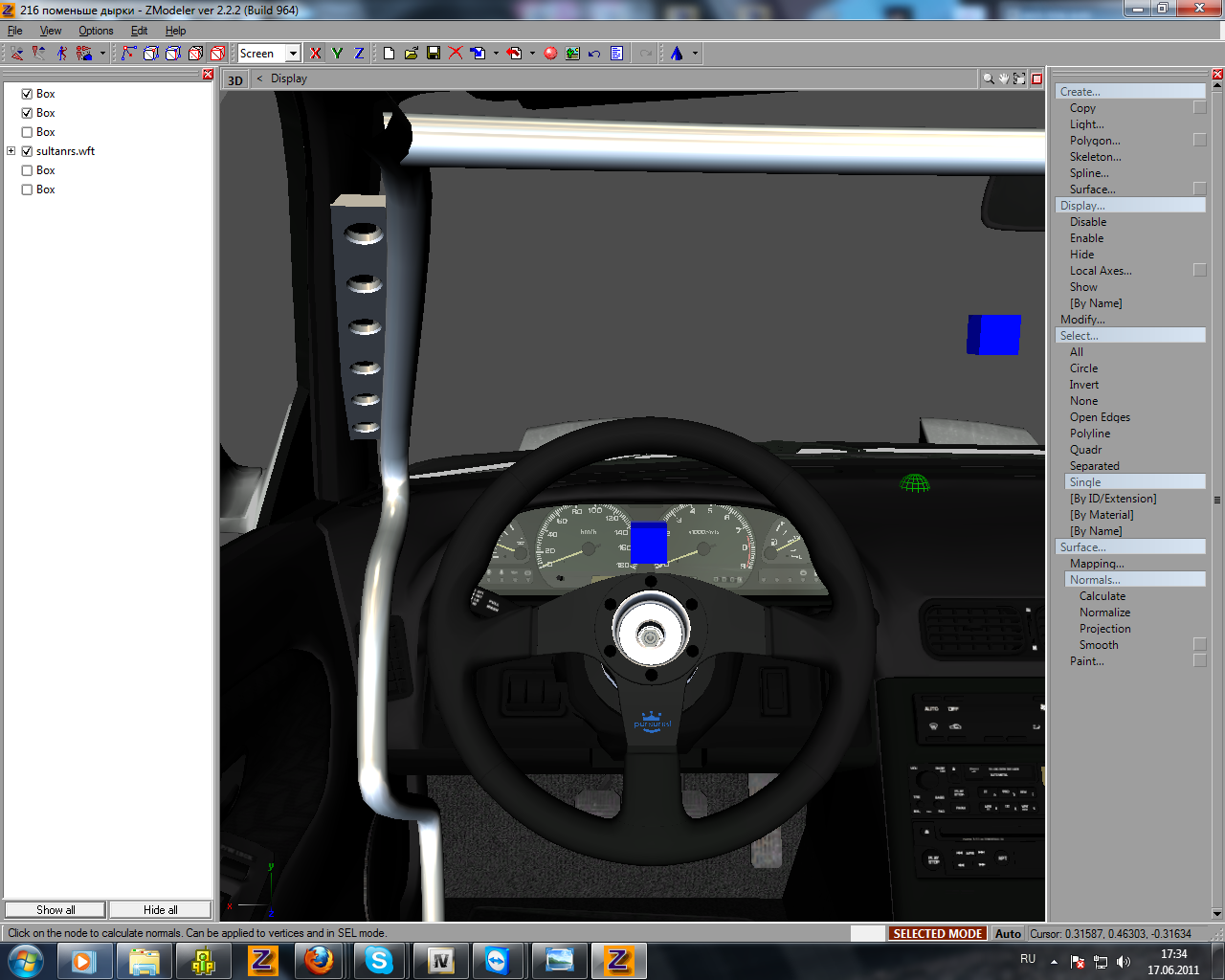Toggle visibility checkbox for sultanrs.wft
The height and width of the screenshot is (980, 1225).
[27, 151]
